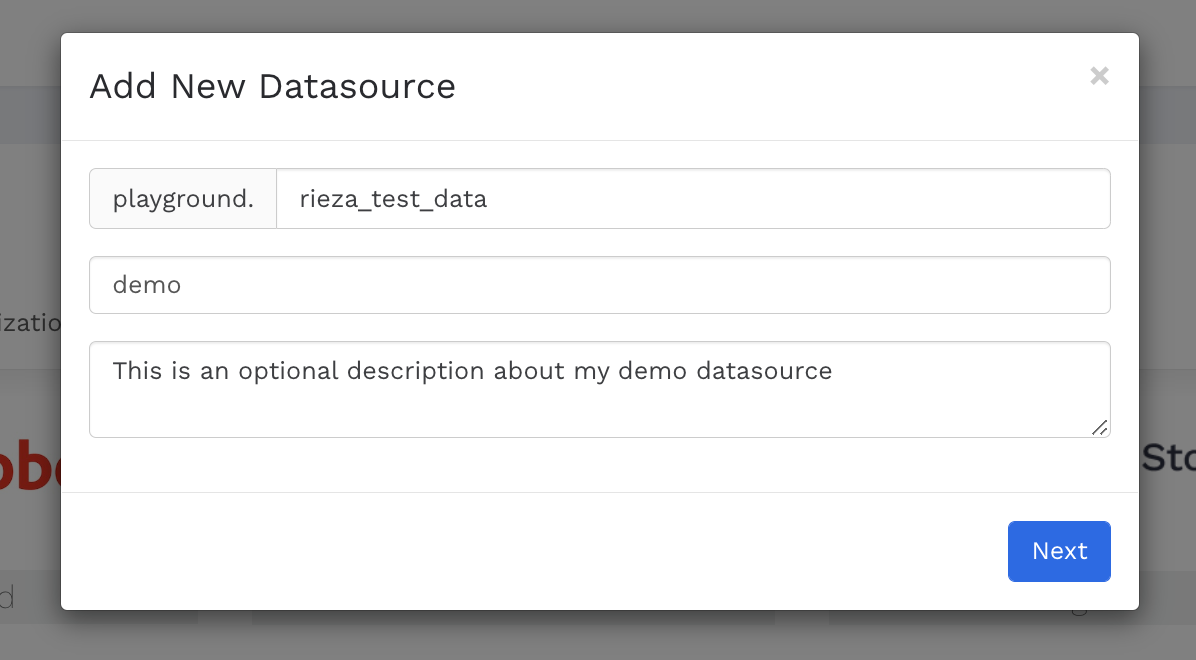Click empty footer area left of Next

[x=500, y=551]
